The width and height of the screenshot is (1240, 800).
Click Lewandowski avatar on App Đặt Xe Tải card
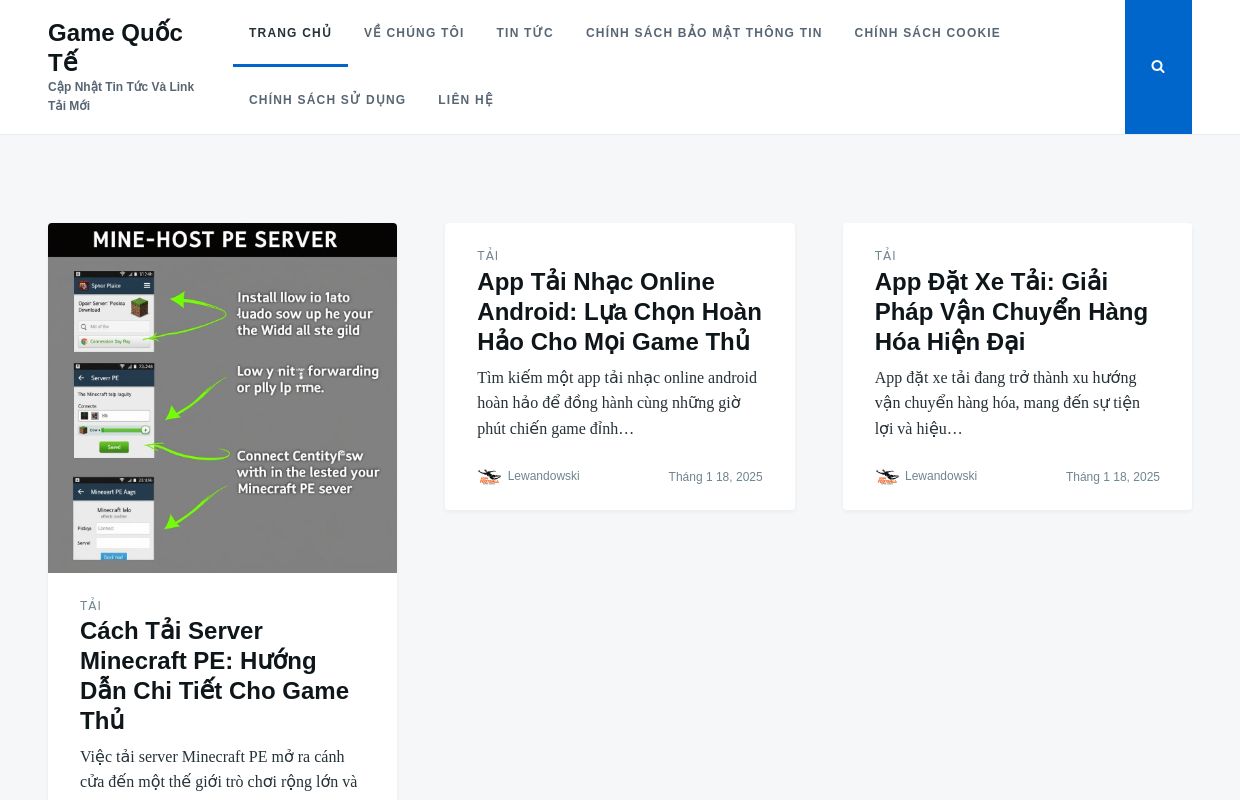click(887, 477)
